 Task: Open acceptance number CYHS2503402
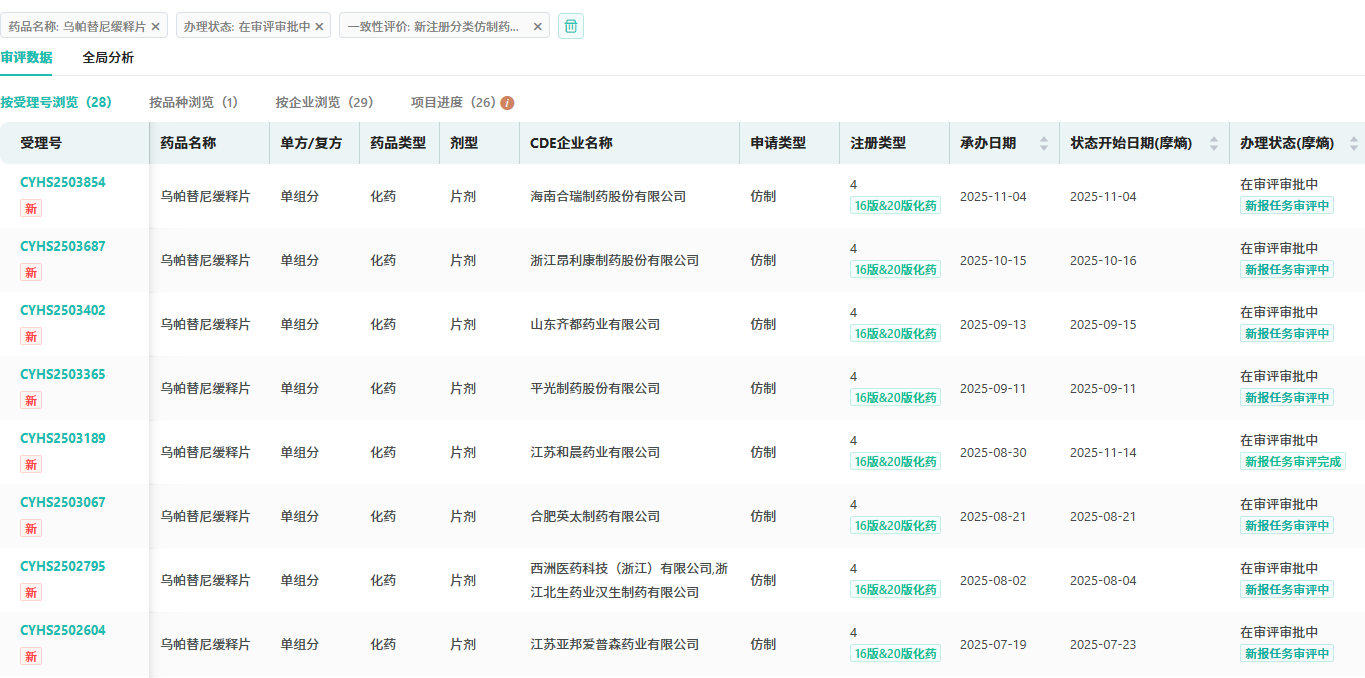(x=62, y=310)
